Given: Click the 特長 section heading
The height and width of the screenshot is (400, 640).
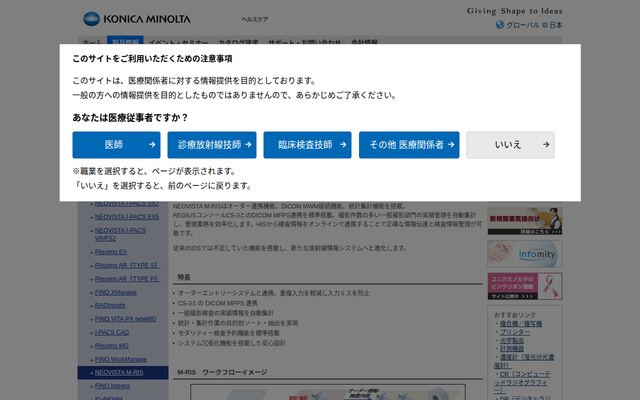Looking at the screenshot, I should (184, 278).
